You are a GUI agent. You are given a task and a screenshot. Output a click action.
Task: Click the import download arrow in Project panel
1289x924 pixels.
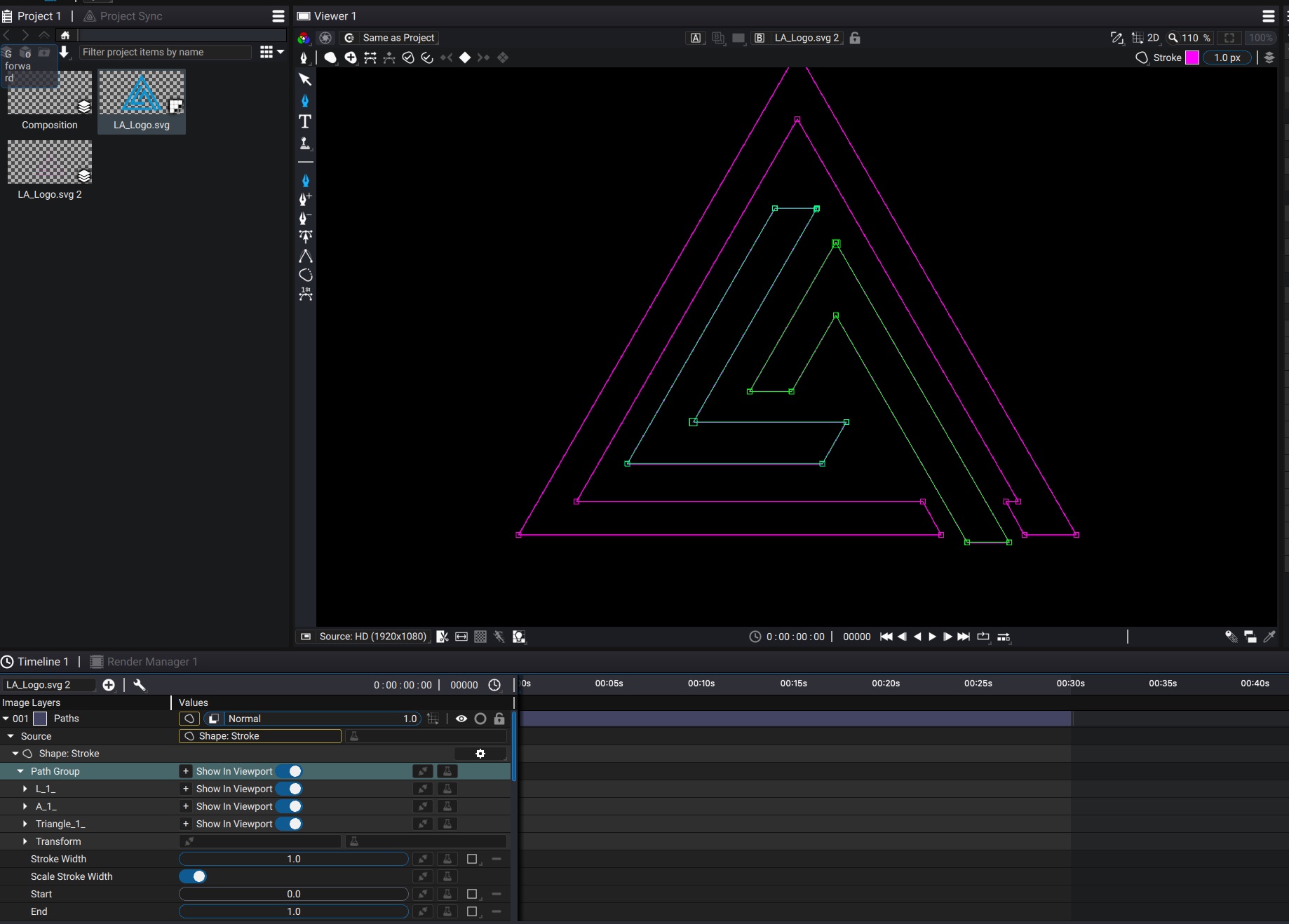click(64, 52)
